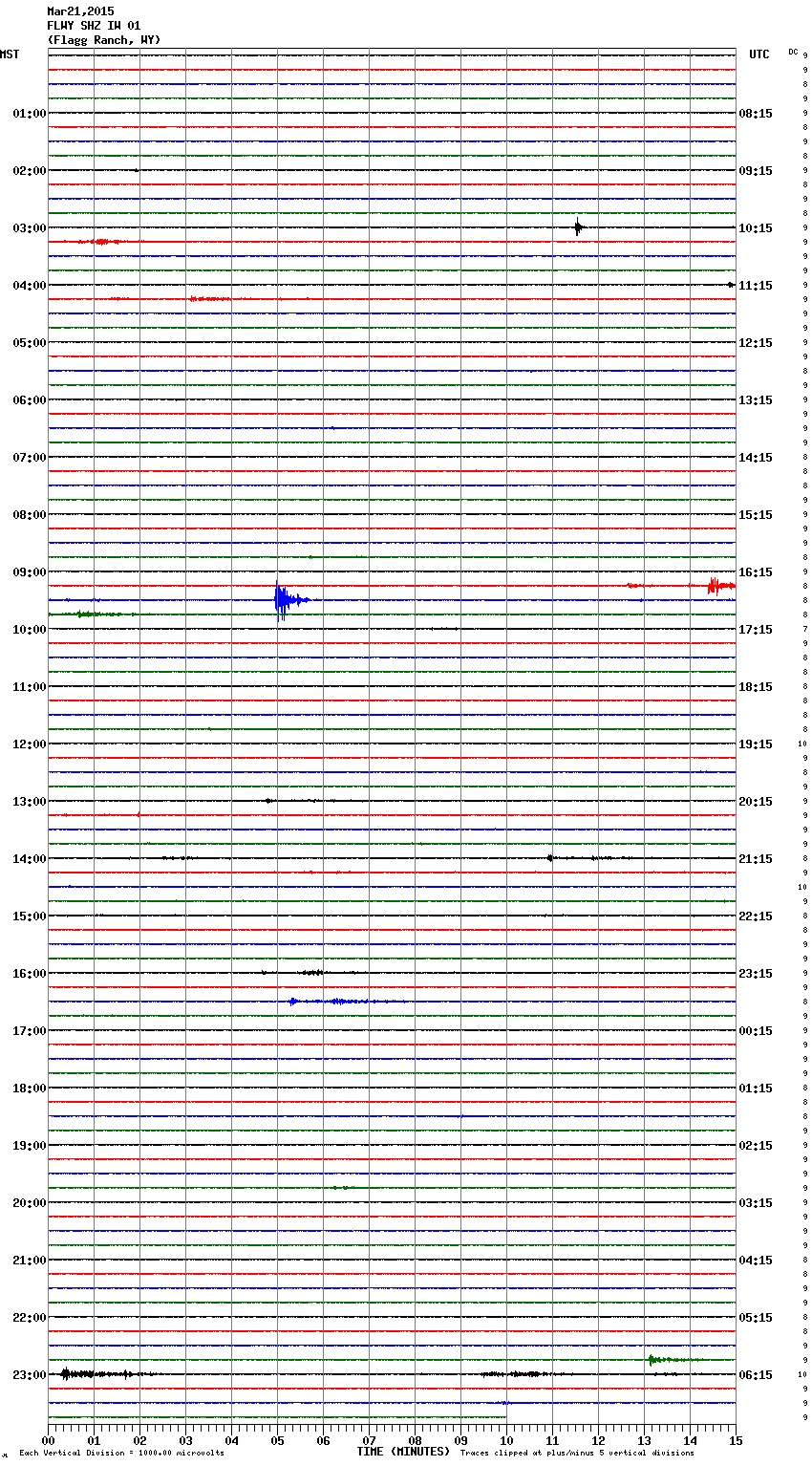Click minute 05 on the bottom axis

277,1441
